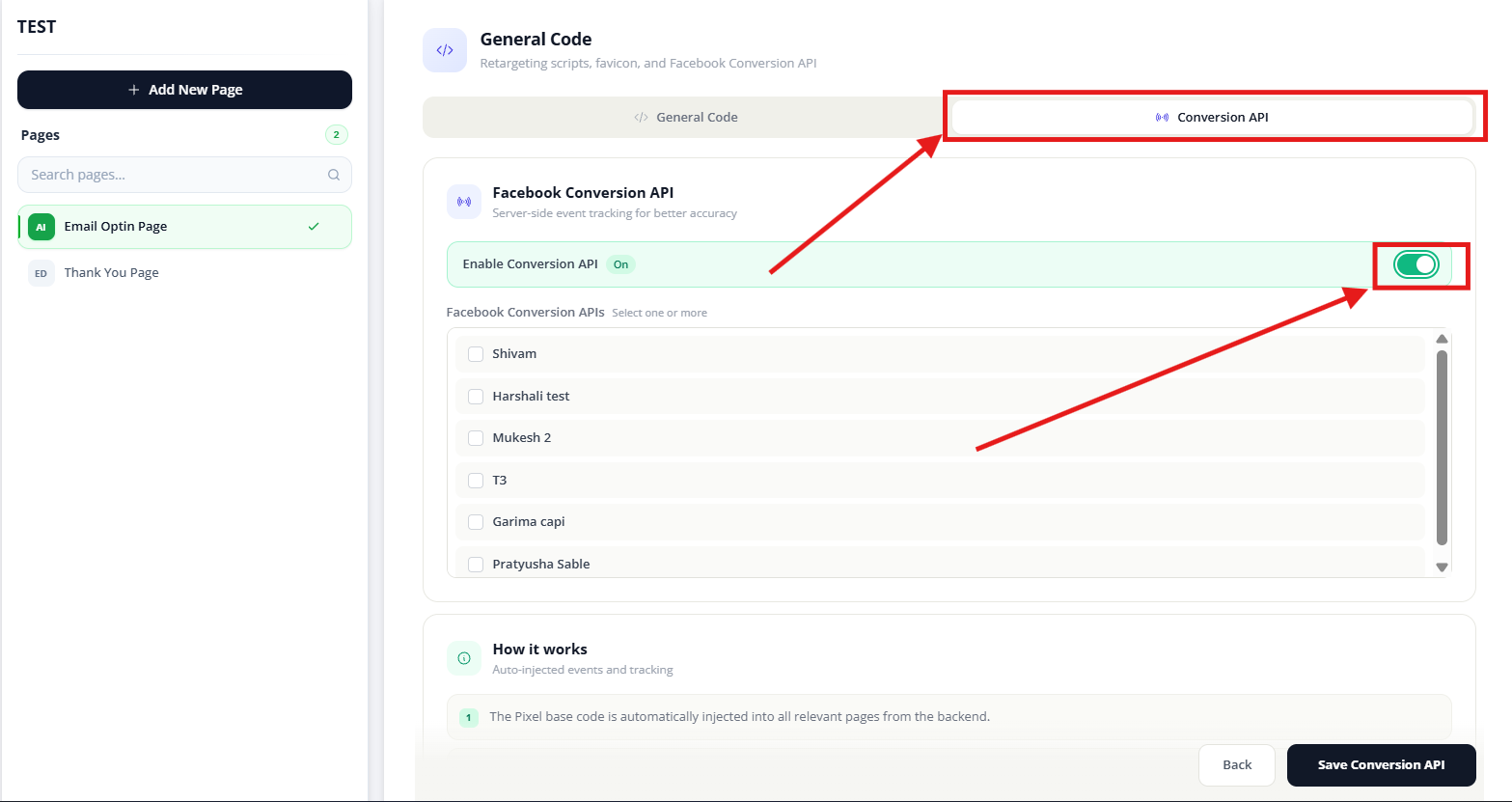Click the API list scroll down arrow

[x=1443, y=567]
